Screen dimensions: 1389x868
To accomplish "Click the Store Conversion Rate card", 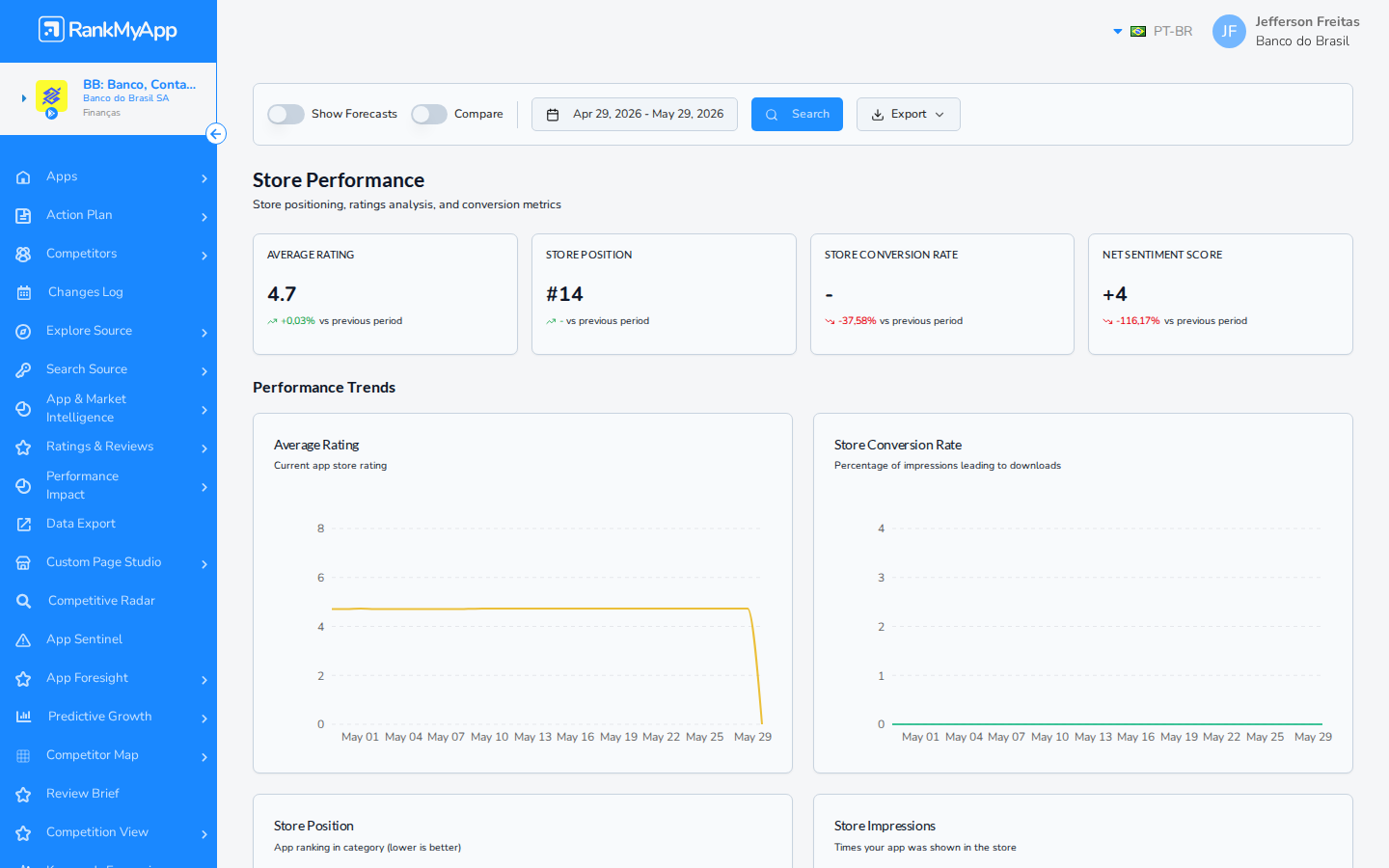I will [x=942, y=294].
